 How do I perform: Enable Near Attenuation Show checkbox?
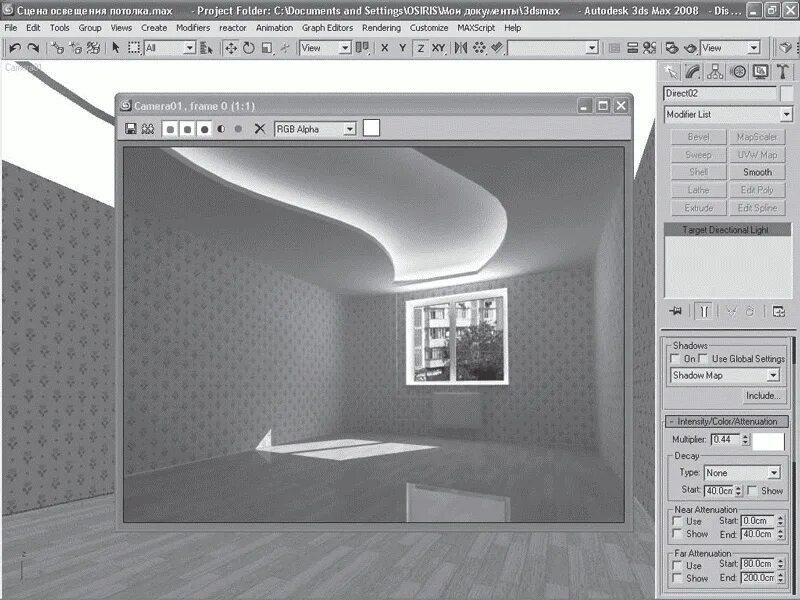678,534
